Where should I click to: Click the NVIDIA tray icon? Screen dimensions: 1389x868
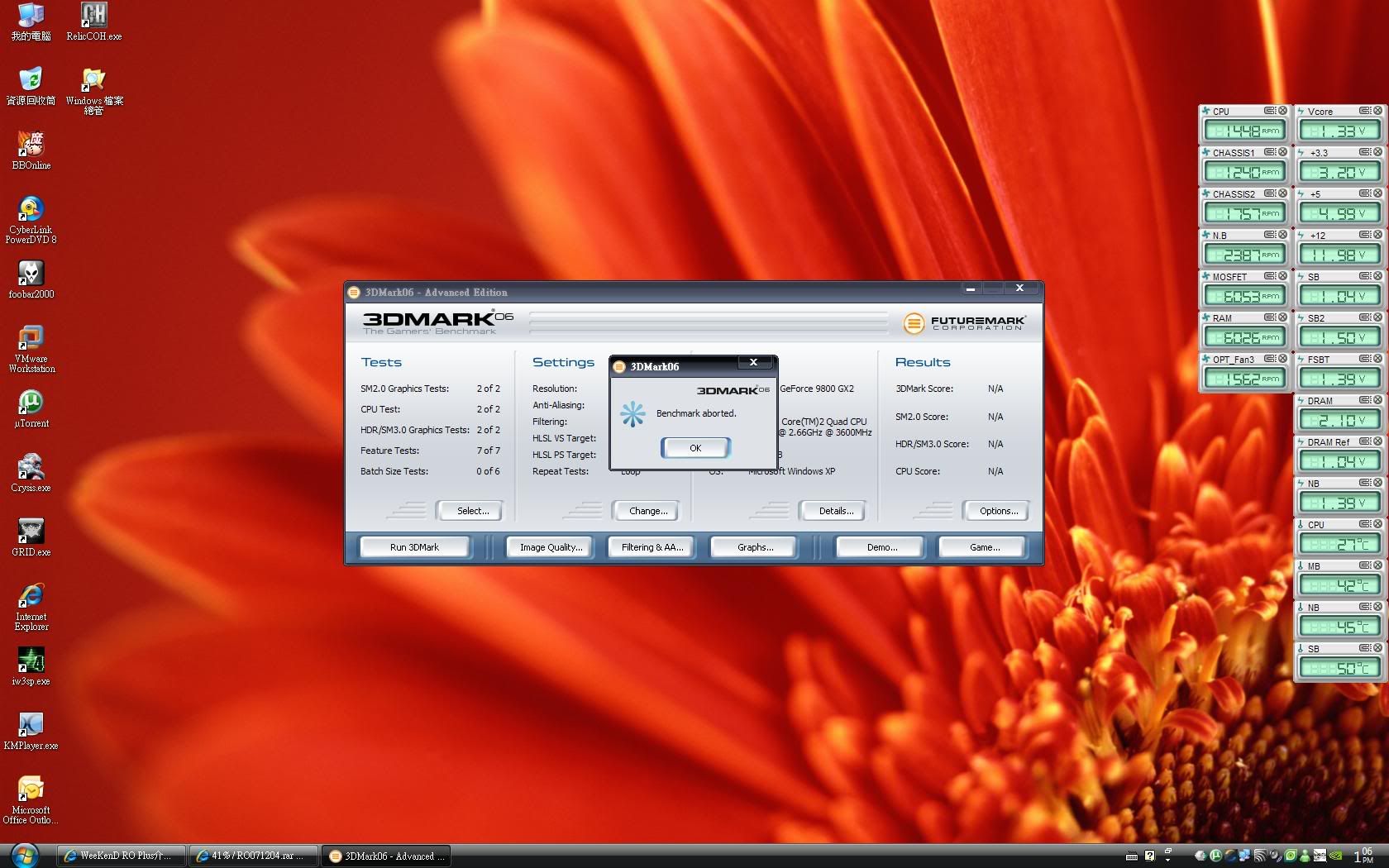pos(1335,856)
